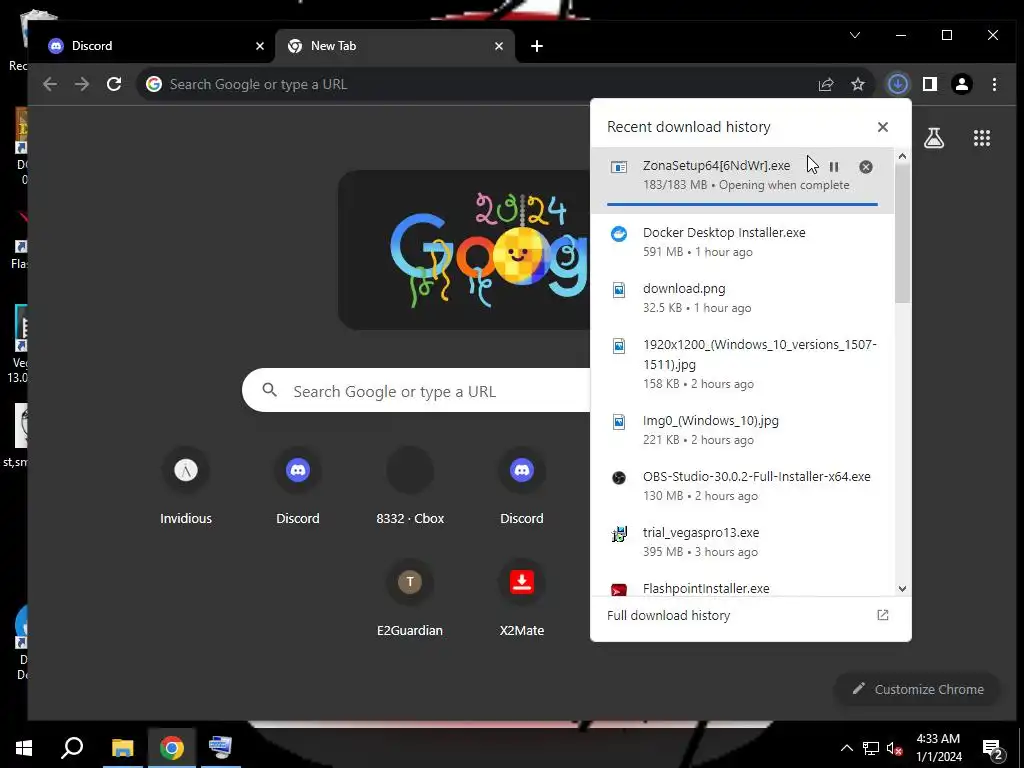Open the first Discord shortcut tile
Screen dimensions: 1024x768
tap(298, 487)
